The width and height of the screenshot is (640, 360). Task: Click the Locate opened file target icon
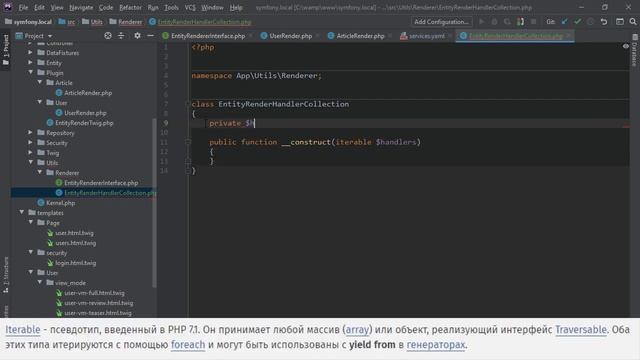(x=108, y=36)
